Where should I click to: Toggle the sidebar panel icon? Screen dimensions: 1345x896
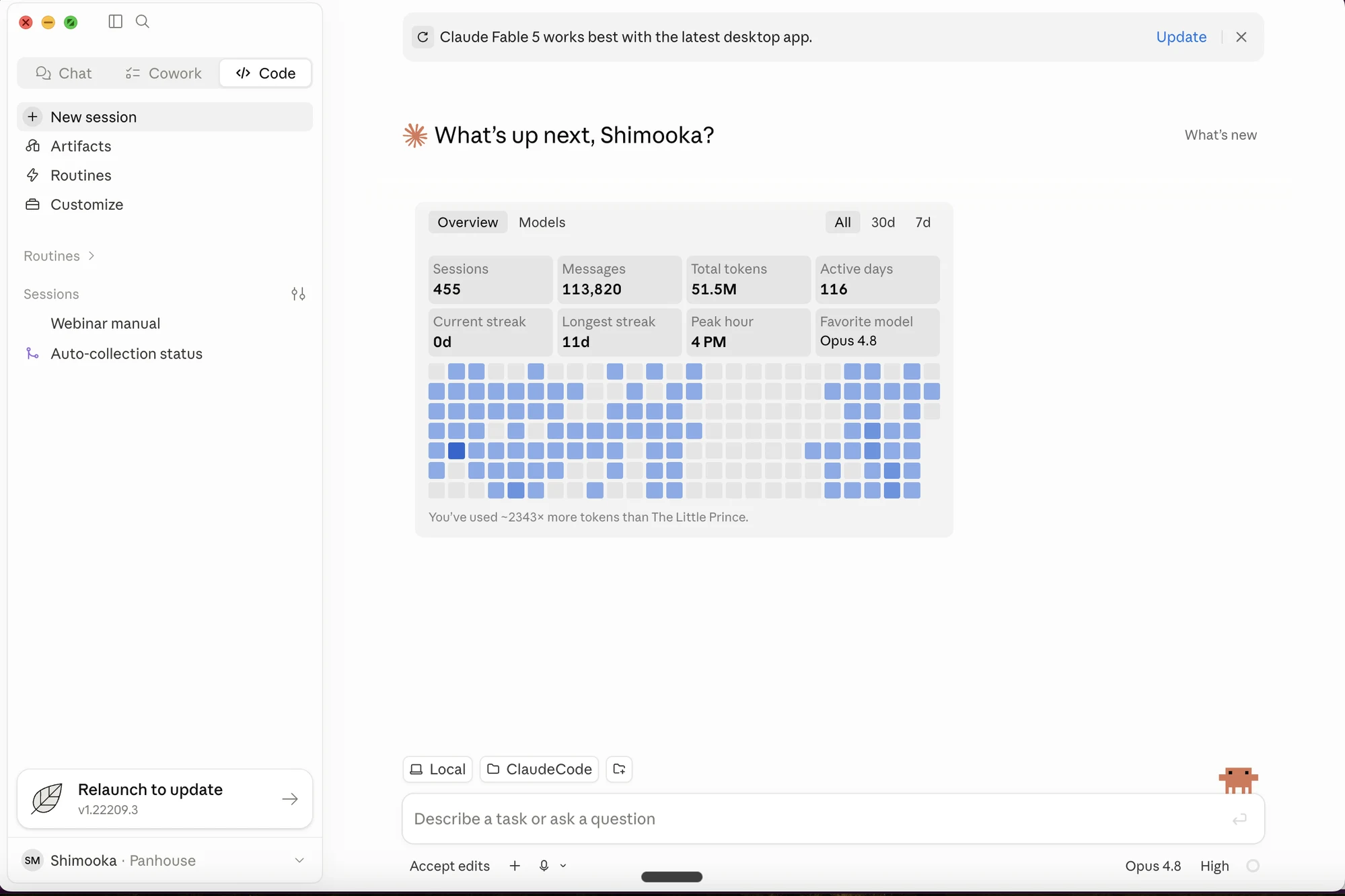pos(115,22)
